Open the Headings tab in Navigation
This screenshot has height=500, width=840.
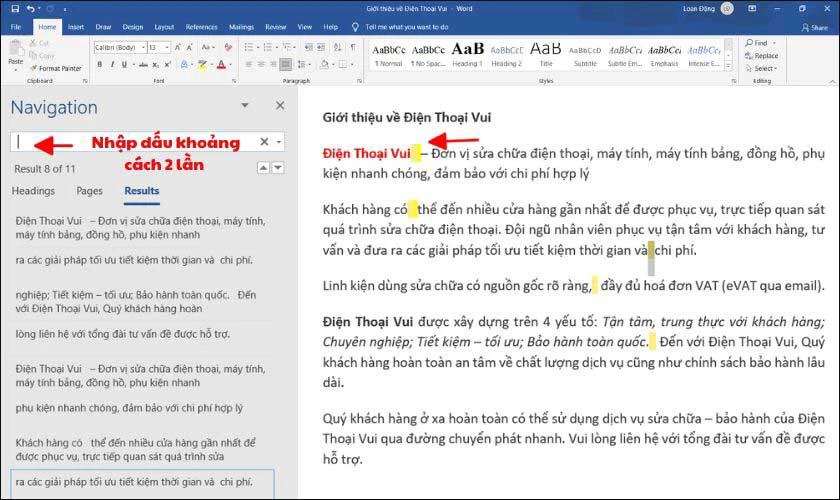(x=33, y=191)
